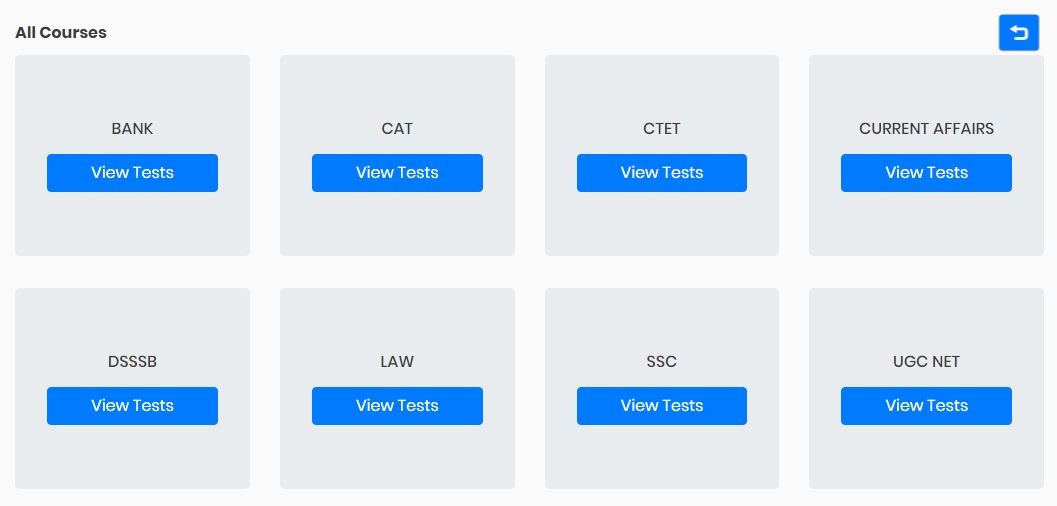Open the CTET View Tests button
The width and height of the screenshot is (1057, 506).
pyautogui.click(x=661, y=173)
